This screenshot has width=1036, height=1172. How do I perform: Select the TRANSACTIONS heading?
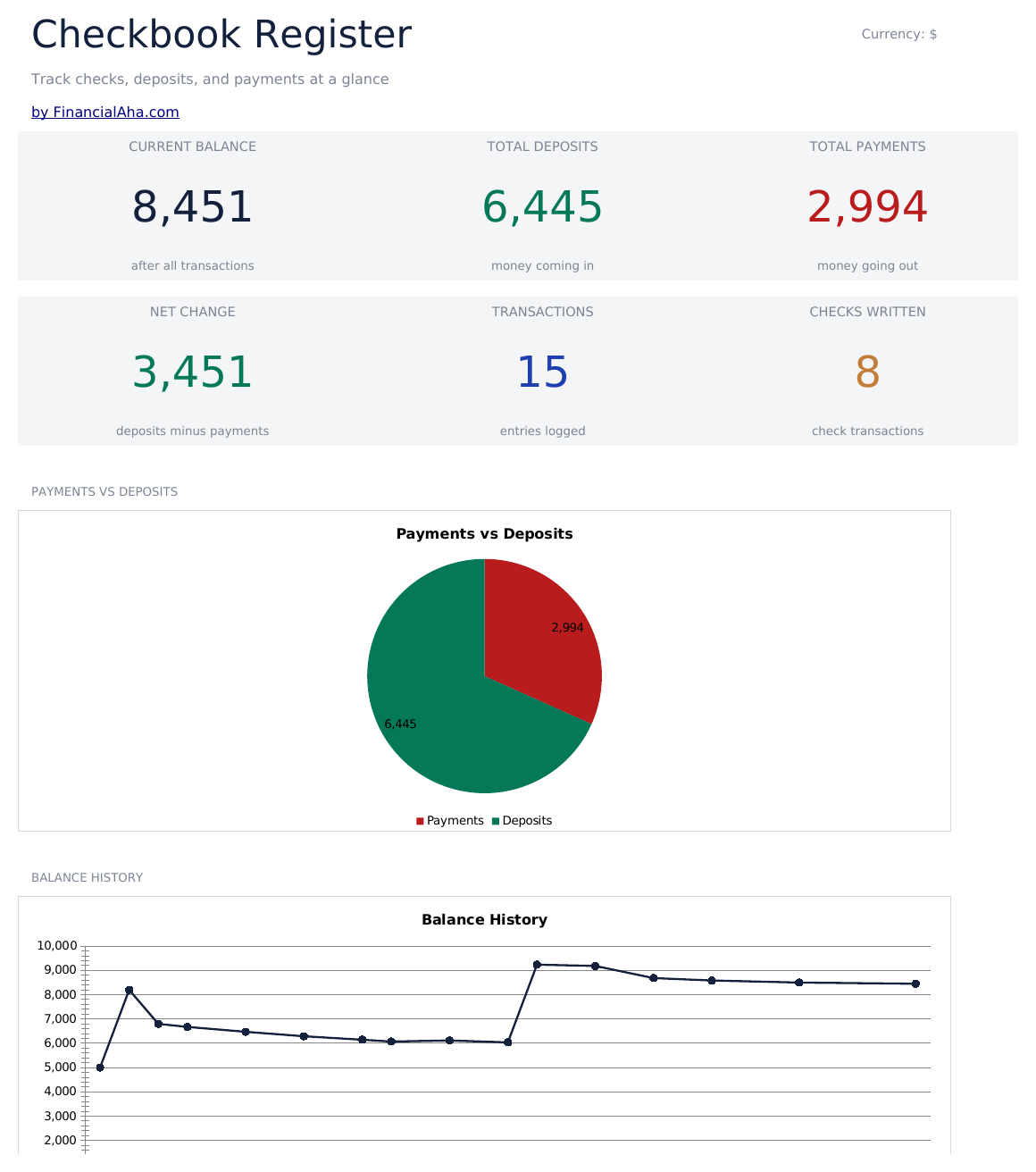click(x=542, y=312)
